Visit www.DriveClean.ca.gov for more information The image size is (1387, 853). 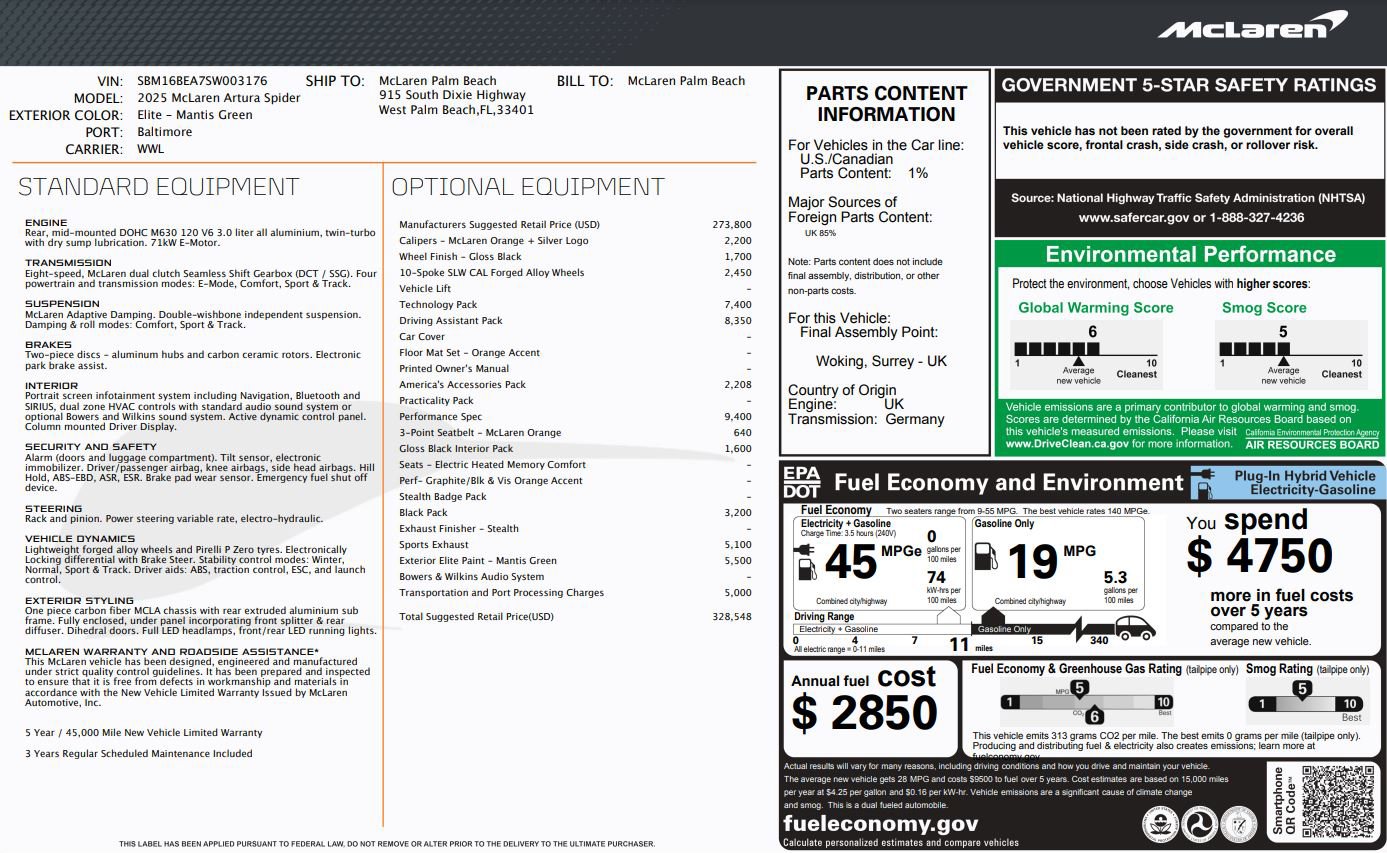coord(1067,443)
